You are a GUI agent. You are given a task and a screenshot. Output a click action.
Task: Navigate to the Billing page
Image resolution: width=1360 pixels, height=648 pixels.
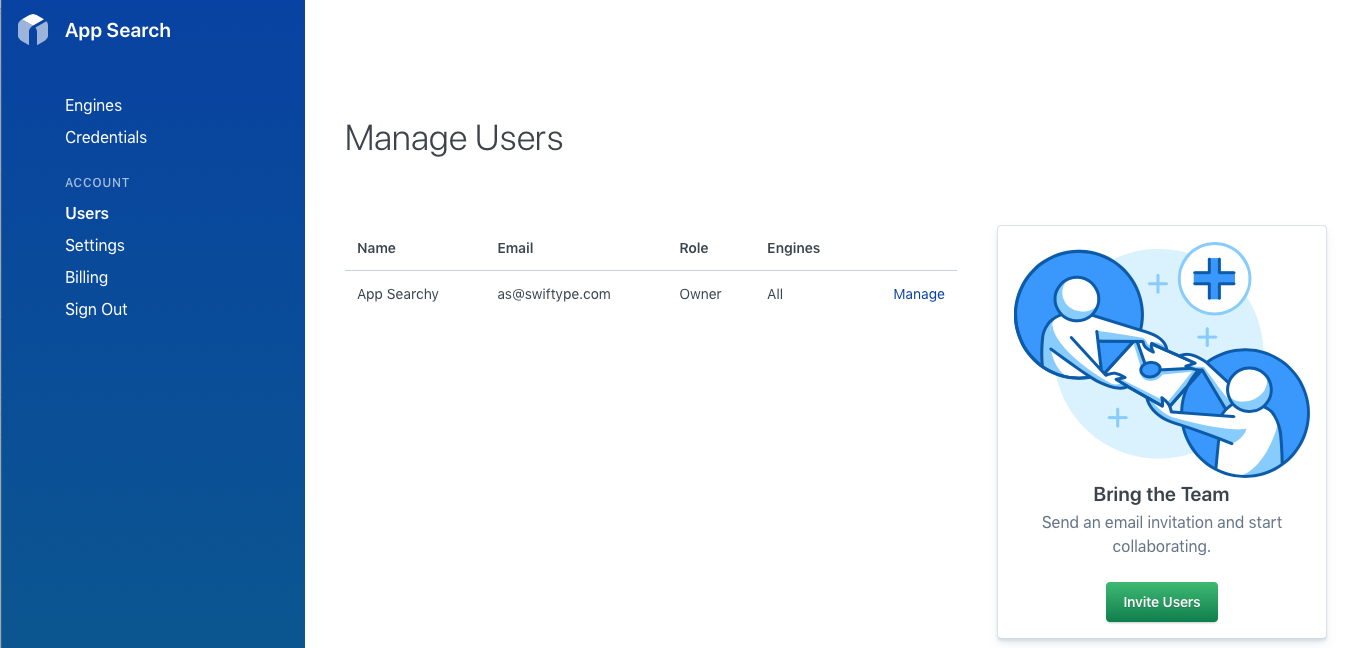[86, 277]
